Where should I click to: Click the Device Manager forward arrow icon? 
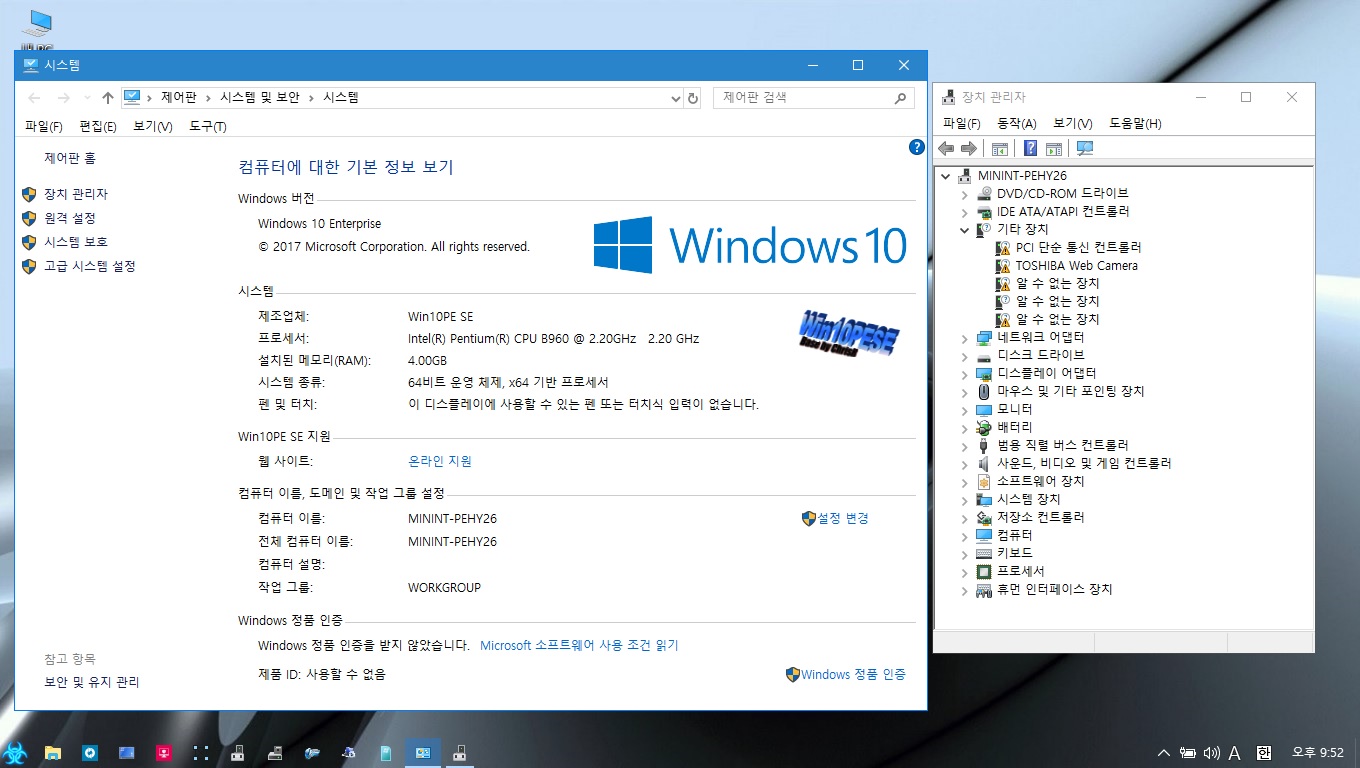(x=968, y=149)
